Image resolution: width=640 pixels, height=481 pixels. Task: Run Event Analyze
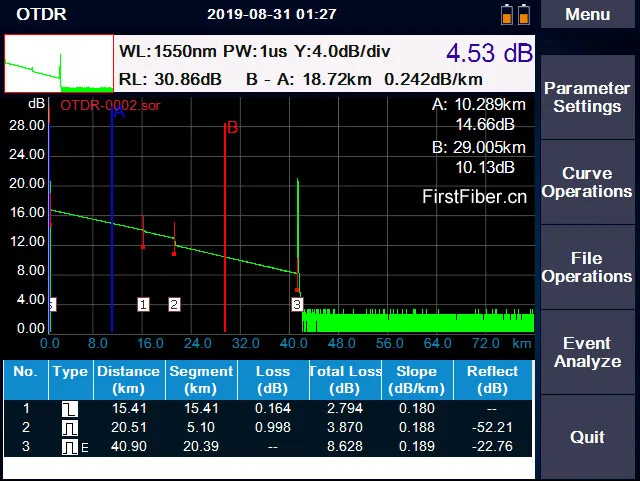tap(588, 352)
